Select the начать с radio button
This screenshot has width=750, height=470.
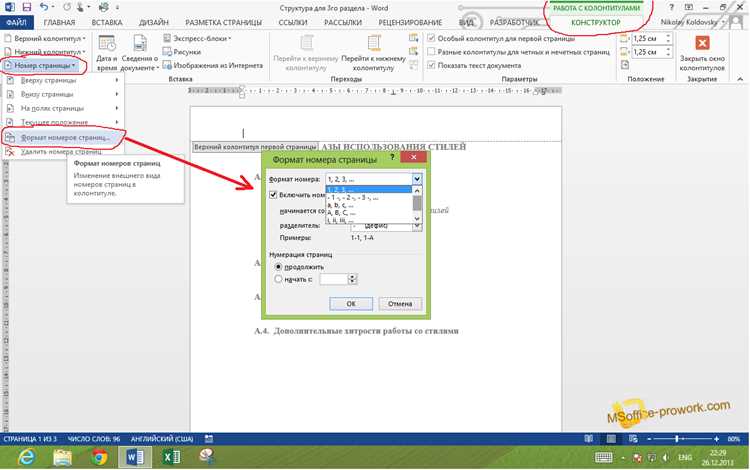click(x=278, y=279)
